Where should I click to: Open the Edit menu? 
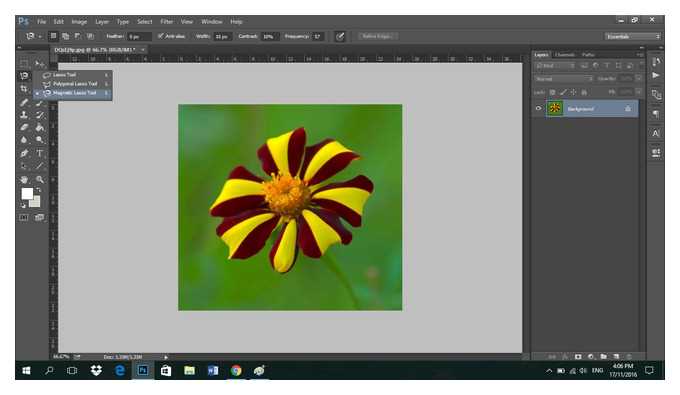coord(59,22)
